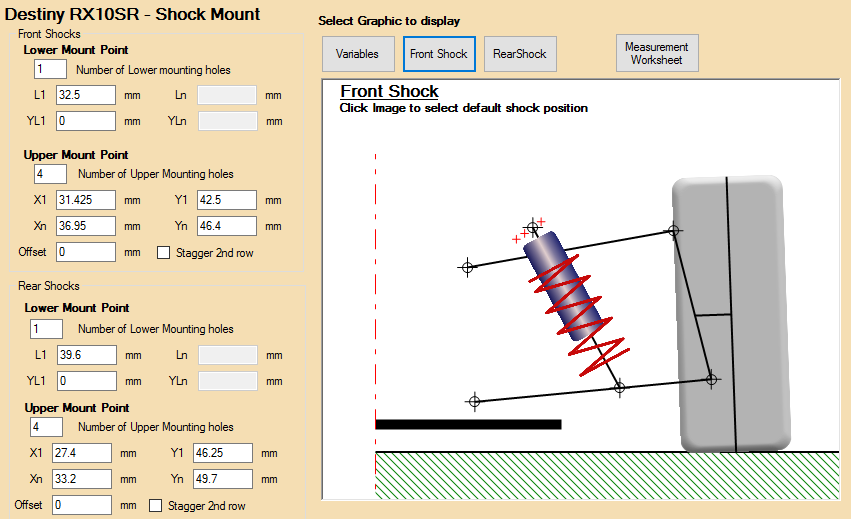
Task: Click lower arm inner pivot crosshair
Action: pos(474,401)
